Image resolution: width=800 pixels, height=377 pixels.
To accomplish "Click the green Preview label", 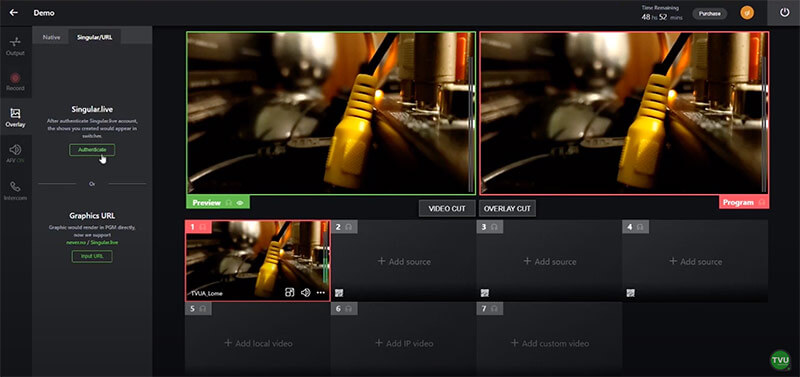I will 218,203.
